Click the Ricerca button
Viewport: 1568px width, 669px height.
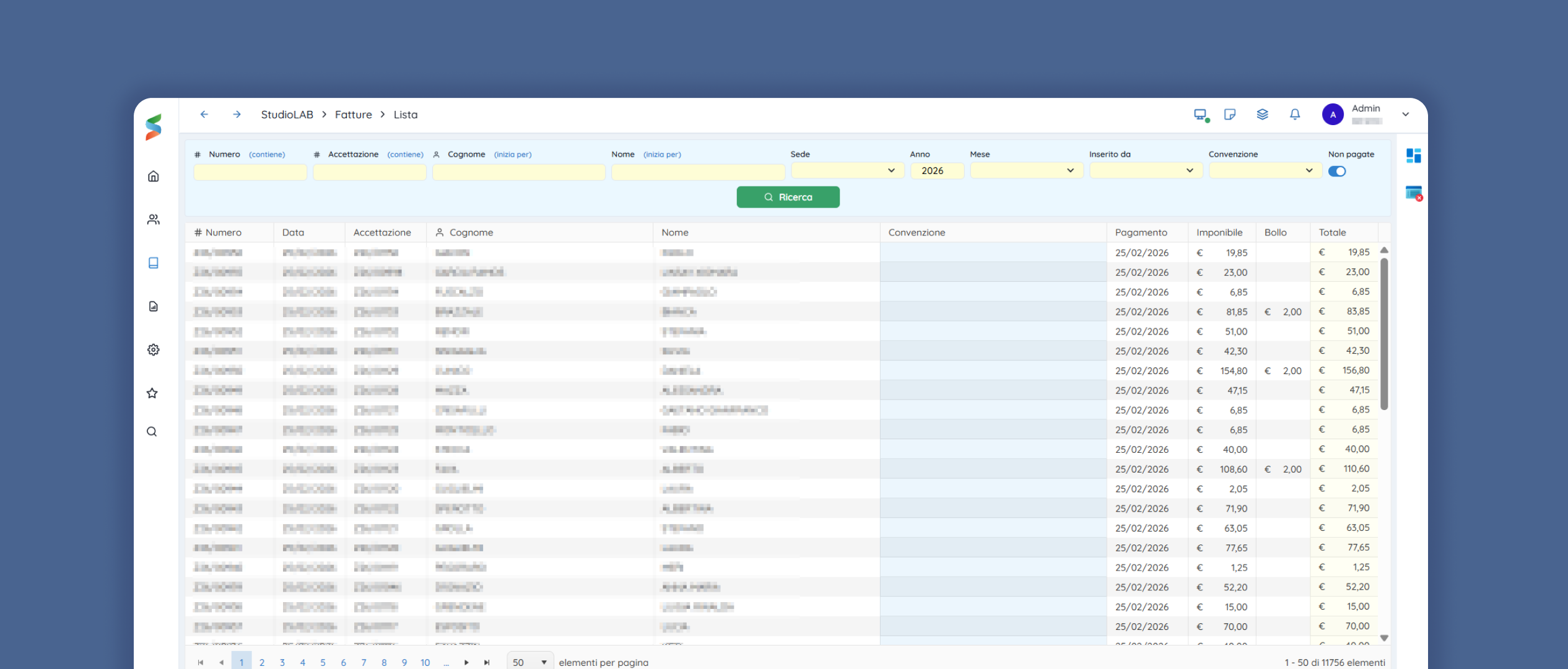(x=788, y=197)
